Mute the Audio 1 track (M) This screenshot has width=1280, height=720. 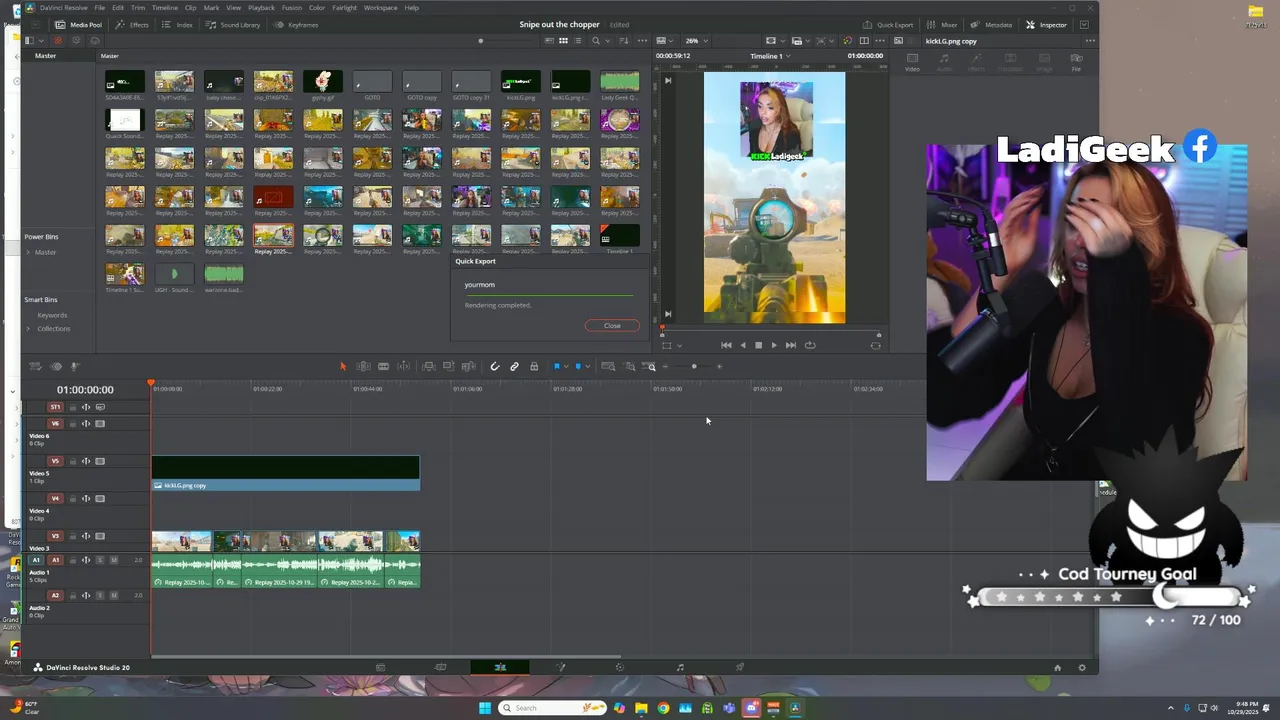coord(113,560)
